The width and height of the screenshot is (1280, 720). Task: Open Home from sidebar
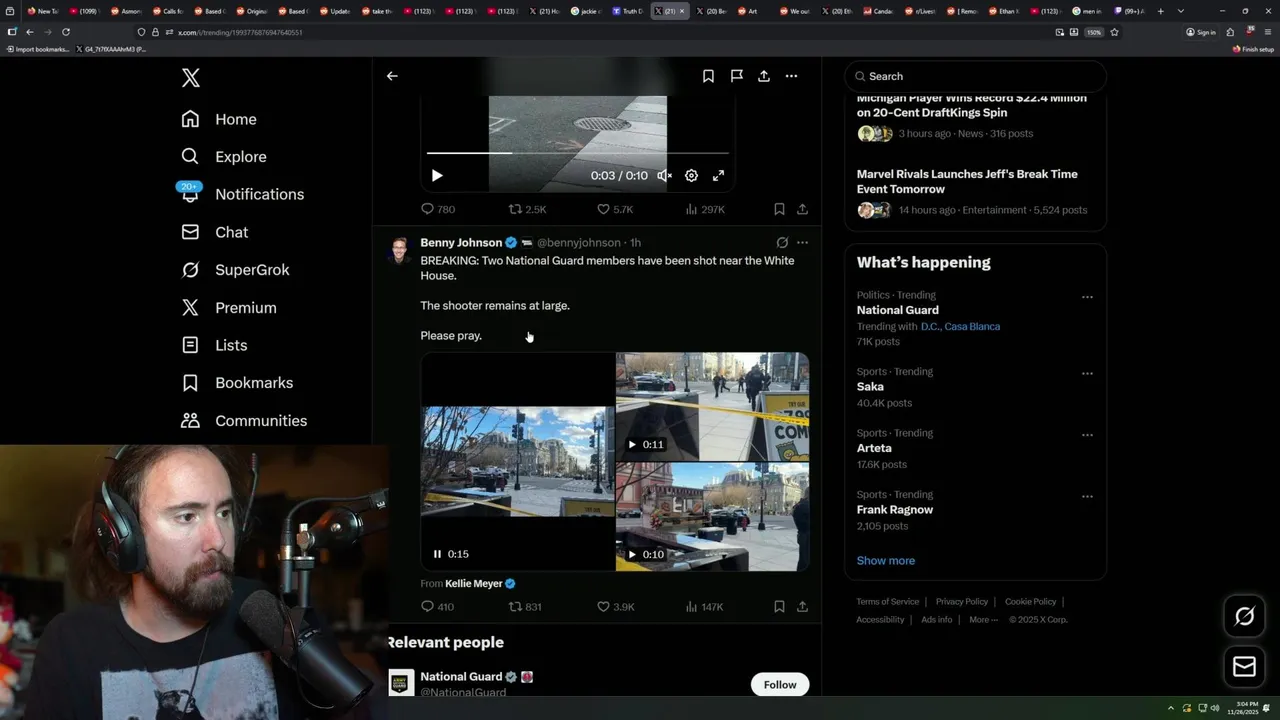219,119
